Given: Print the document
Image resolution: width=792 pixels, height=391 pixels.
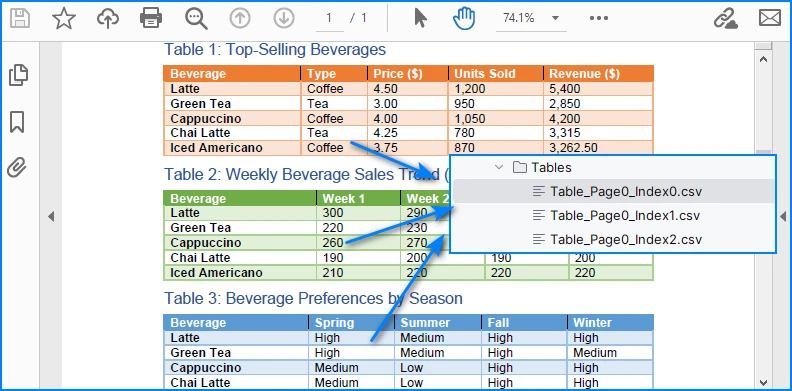Looking at the screenshot, I should tap(151, 19).
